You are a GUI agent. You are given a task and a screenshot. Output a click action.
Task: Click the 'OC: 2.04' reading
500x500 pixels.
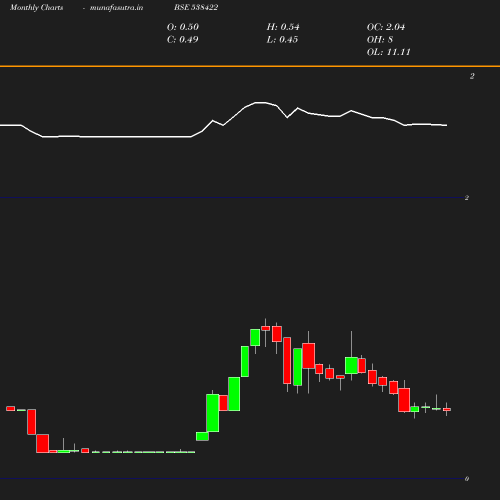(386, 27)
